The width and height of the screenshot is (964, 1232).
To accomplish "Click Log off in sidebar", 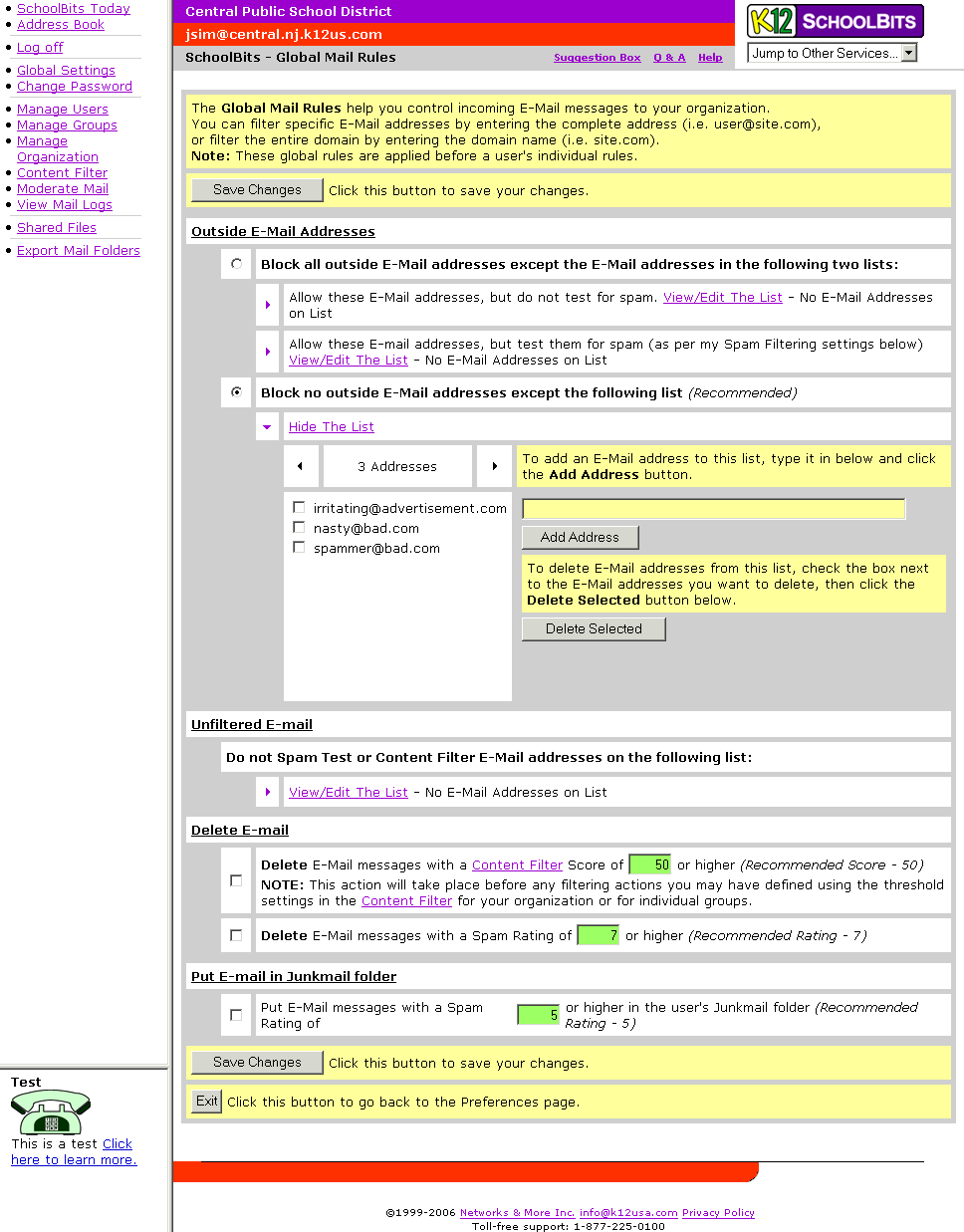I will coord(40,47).
